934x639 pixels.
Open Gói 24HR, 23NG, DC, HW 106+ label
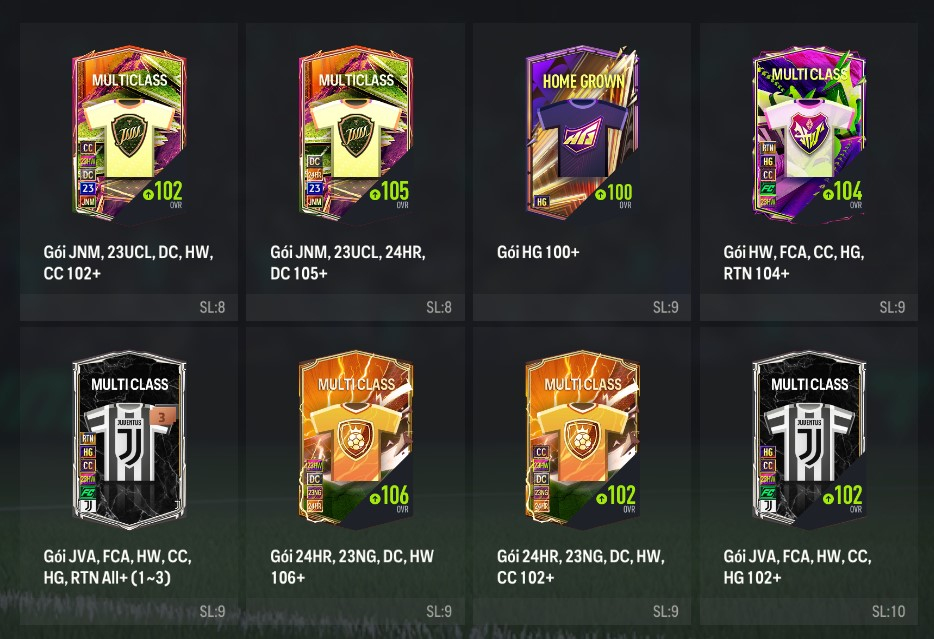click(x=352, y=567)
